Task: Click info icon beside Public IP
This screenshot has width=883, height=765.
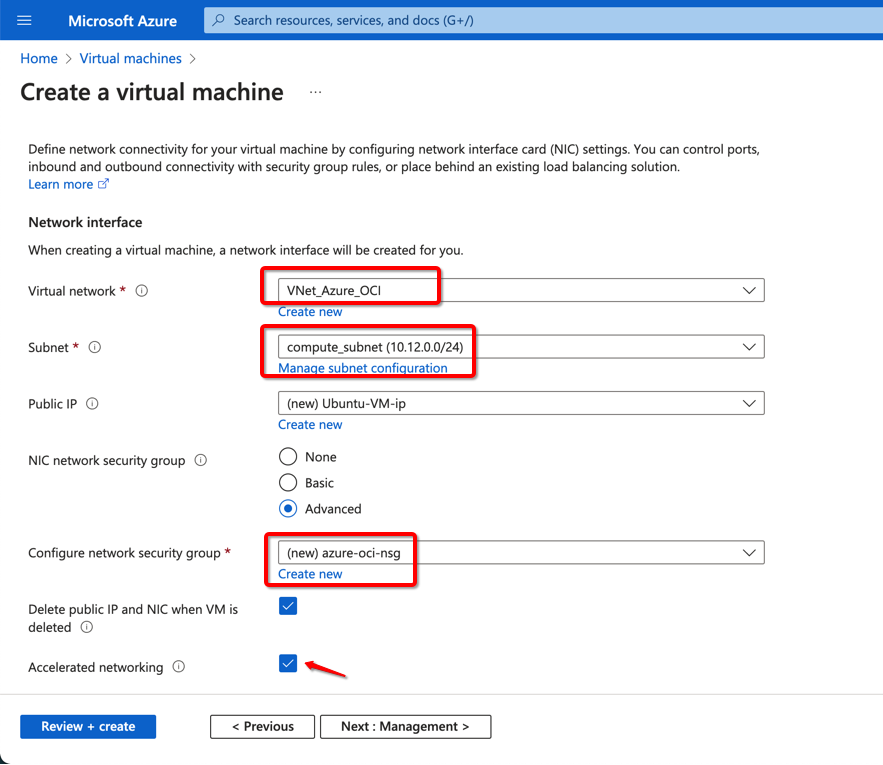Action: [92, 404]
